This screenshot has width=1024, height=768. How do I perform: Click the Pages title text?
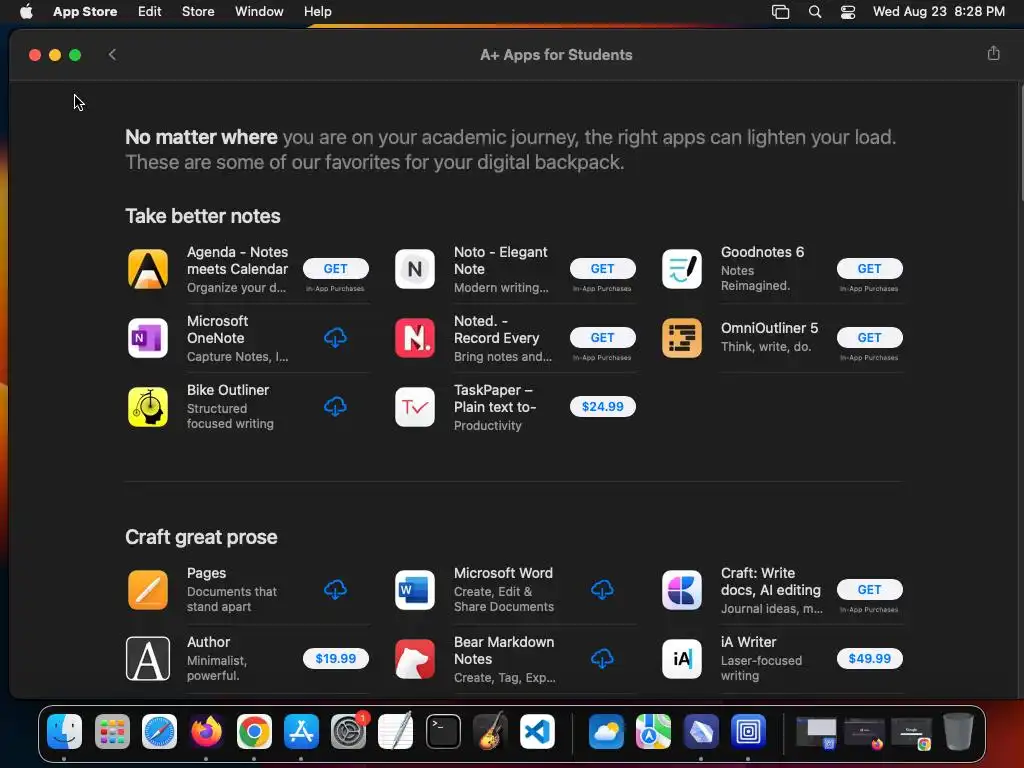click(206, 573)
